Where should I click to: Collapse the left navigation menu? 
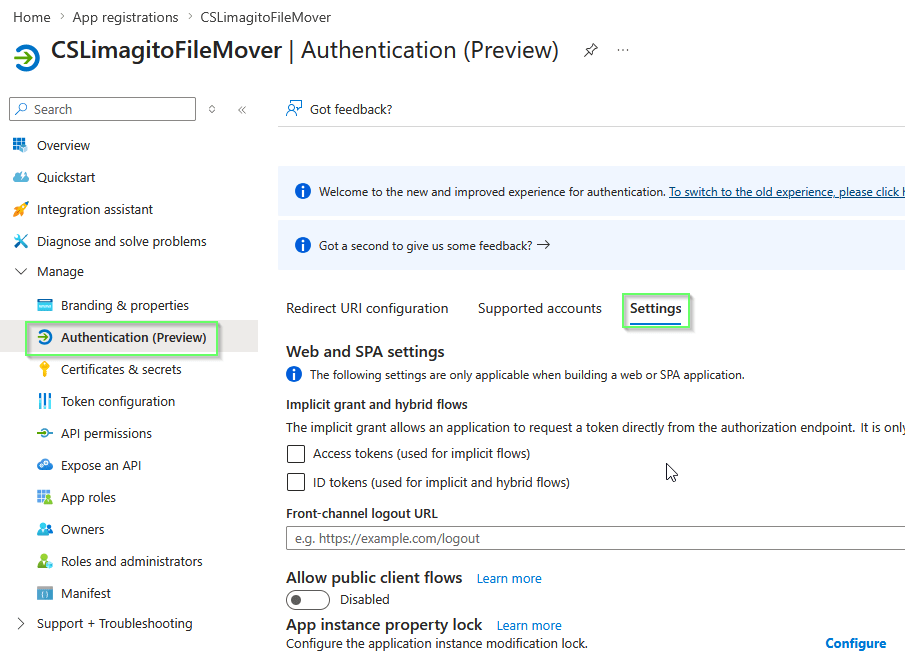242,109
